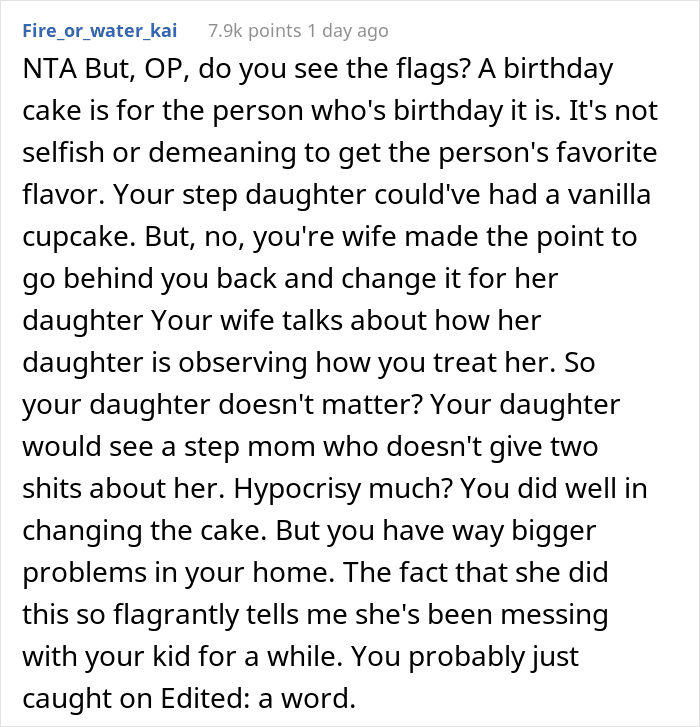
Task: Click the phrase 'changing the cake'
Action: click(x=145, y=531)
